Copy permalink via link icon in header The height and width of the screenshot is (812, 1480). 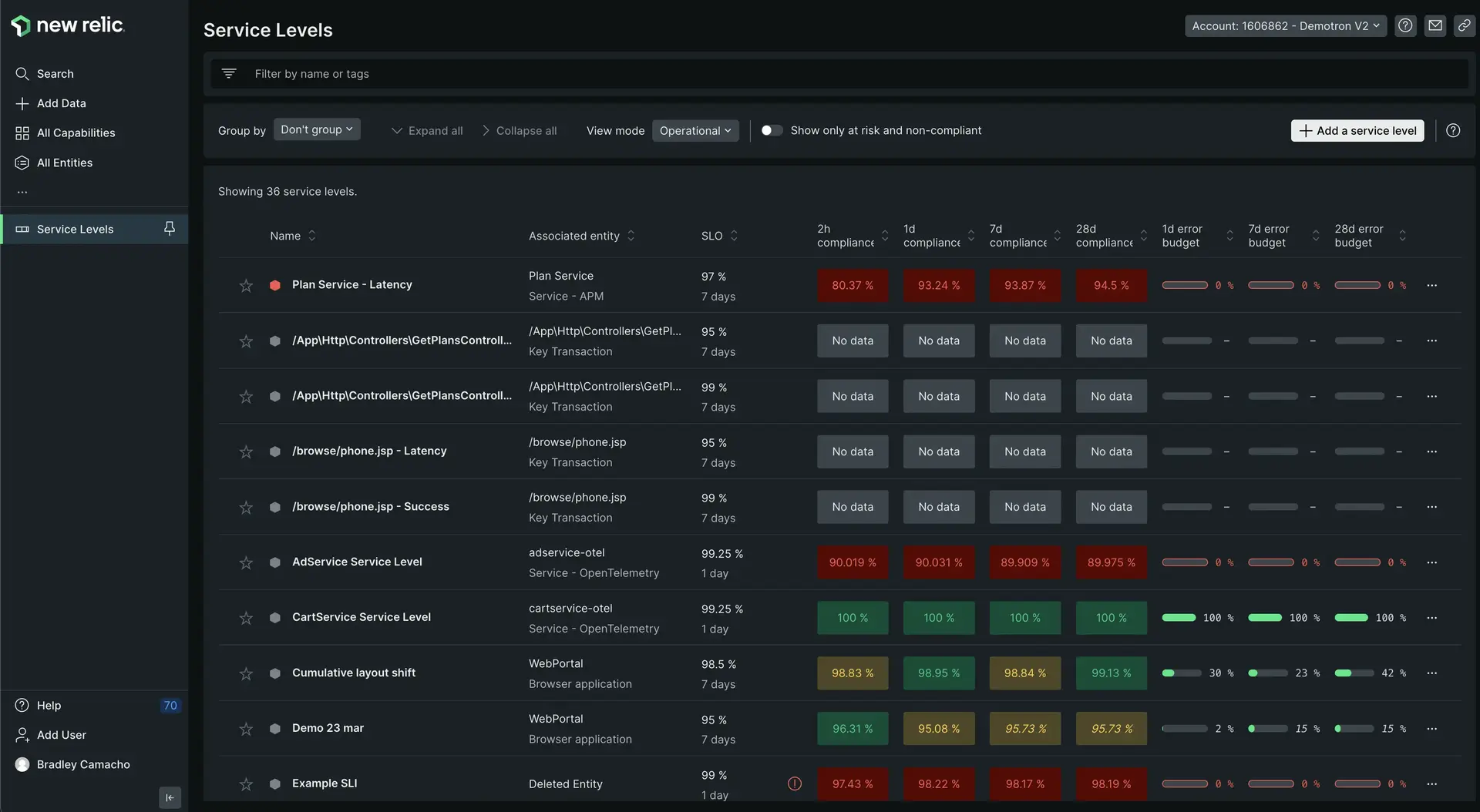(1464, 25)
